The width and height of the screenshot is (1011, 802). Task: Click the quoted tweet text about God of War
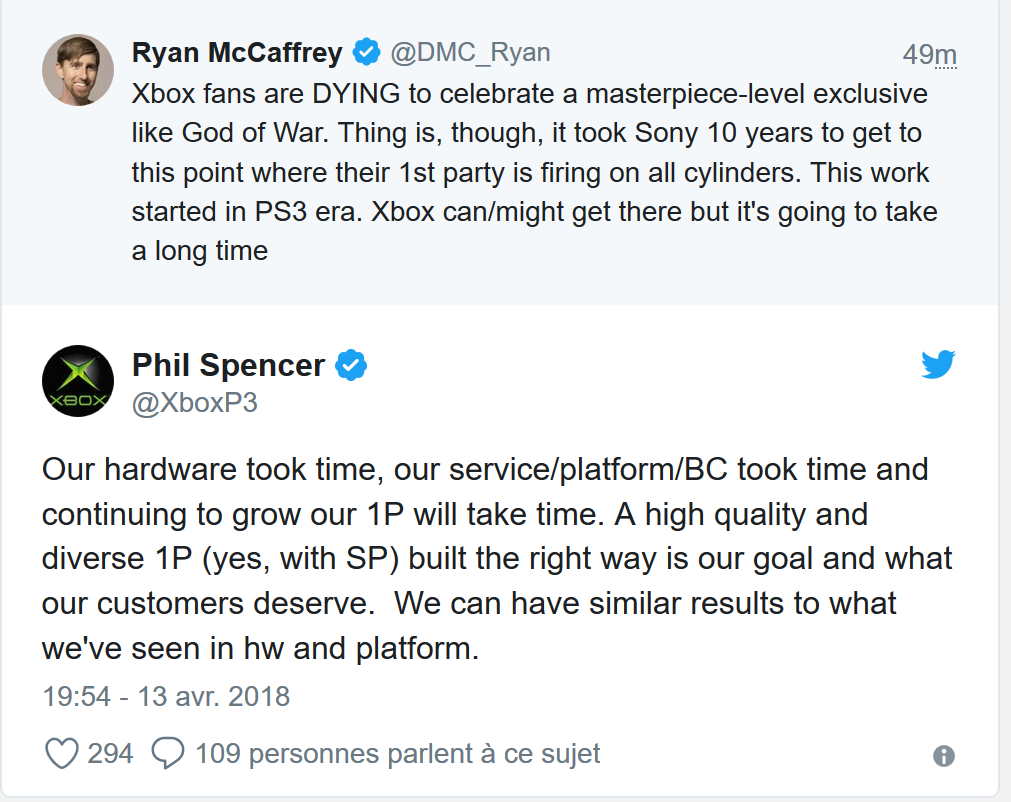[535, 172]
